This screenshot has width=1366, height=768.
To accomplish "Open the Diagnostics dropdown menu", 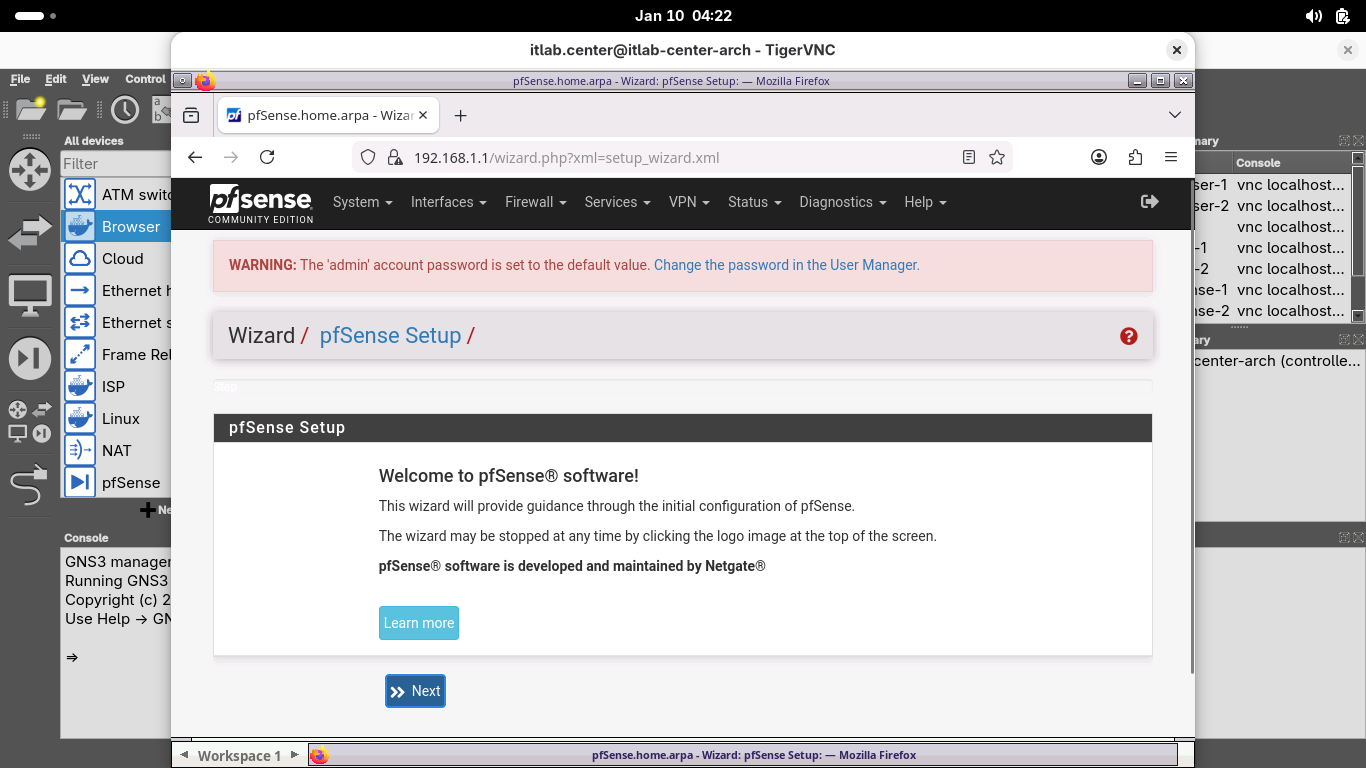I will tap(842, 202).
